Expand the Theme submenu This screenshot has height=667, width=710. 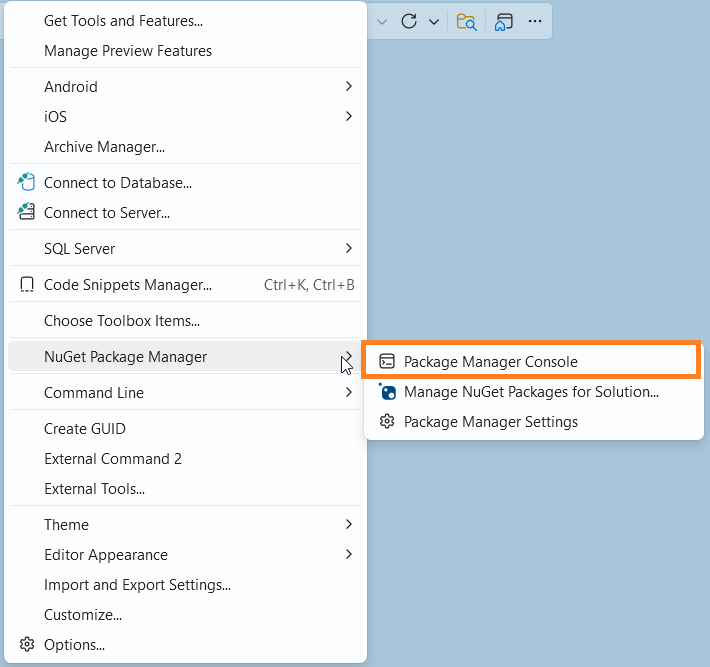(185, 524)
